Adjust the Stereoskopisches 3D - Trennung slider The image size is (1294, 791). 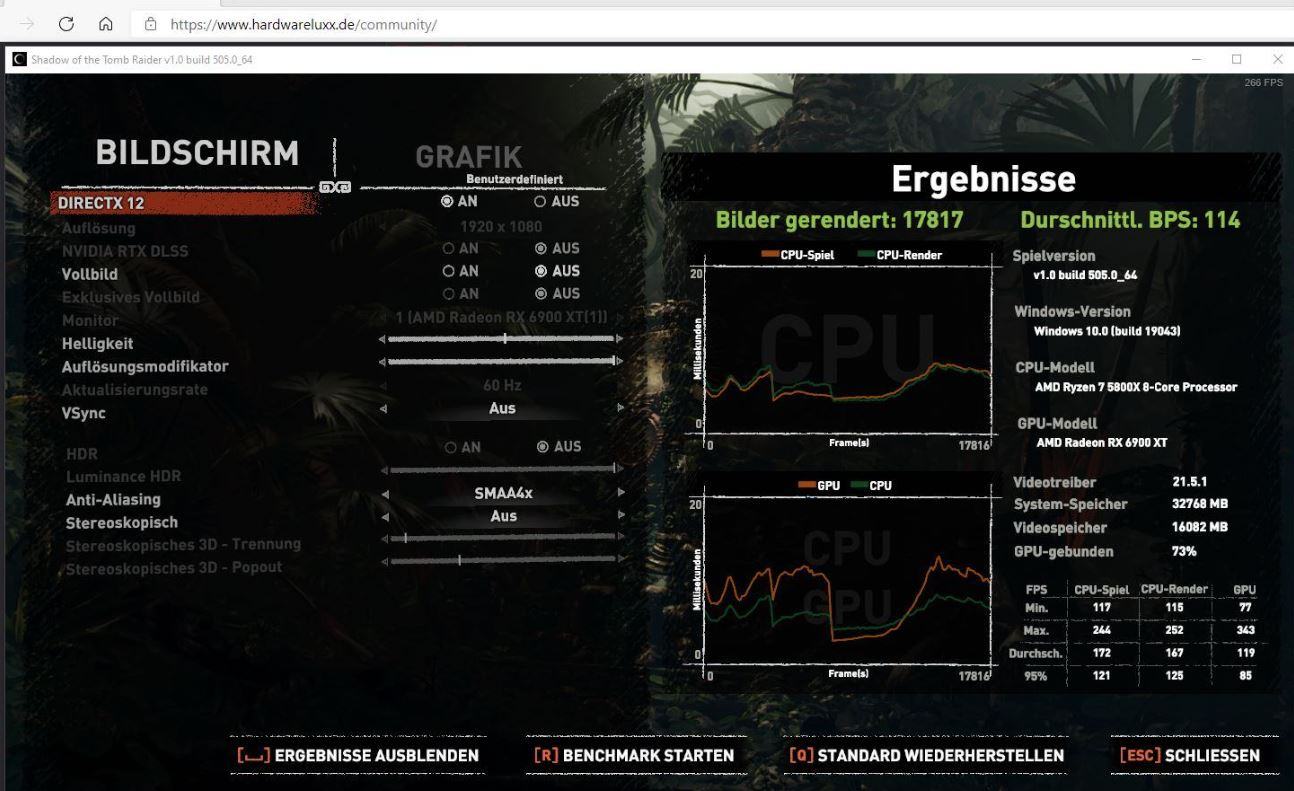501,538
